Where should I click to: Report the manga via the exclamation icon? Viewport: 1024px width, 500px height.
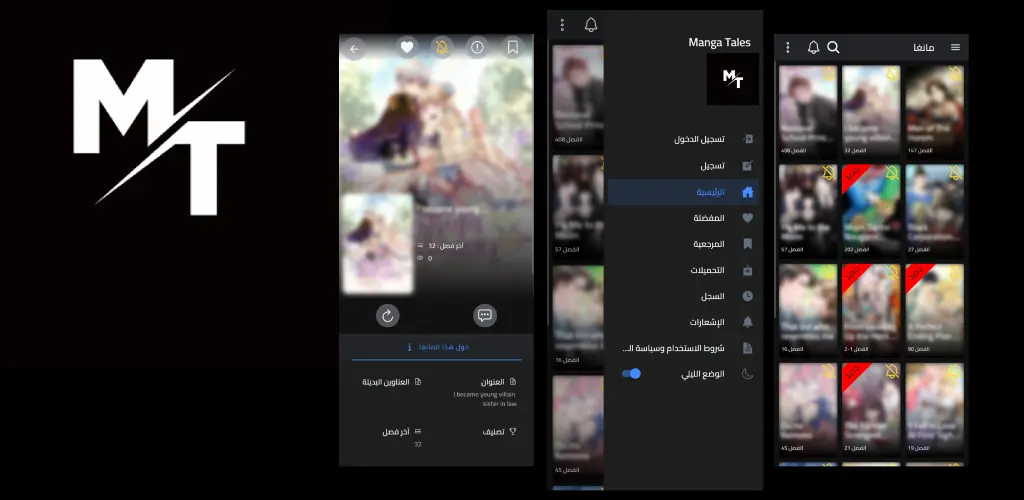point(477,47)
